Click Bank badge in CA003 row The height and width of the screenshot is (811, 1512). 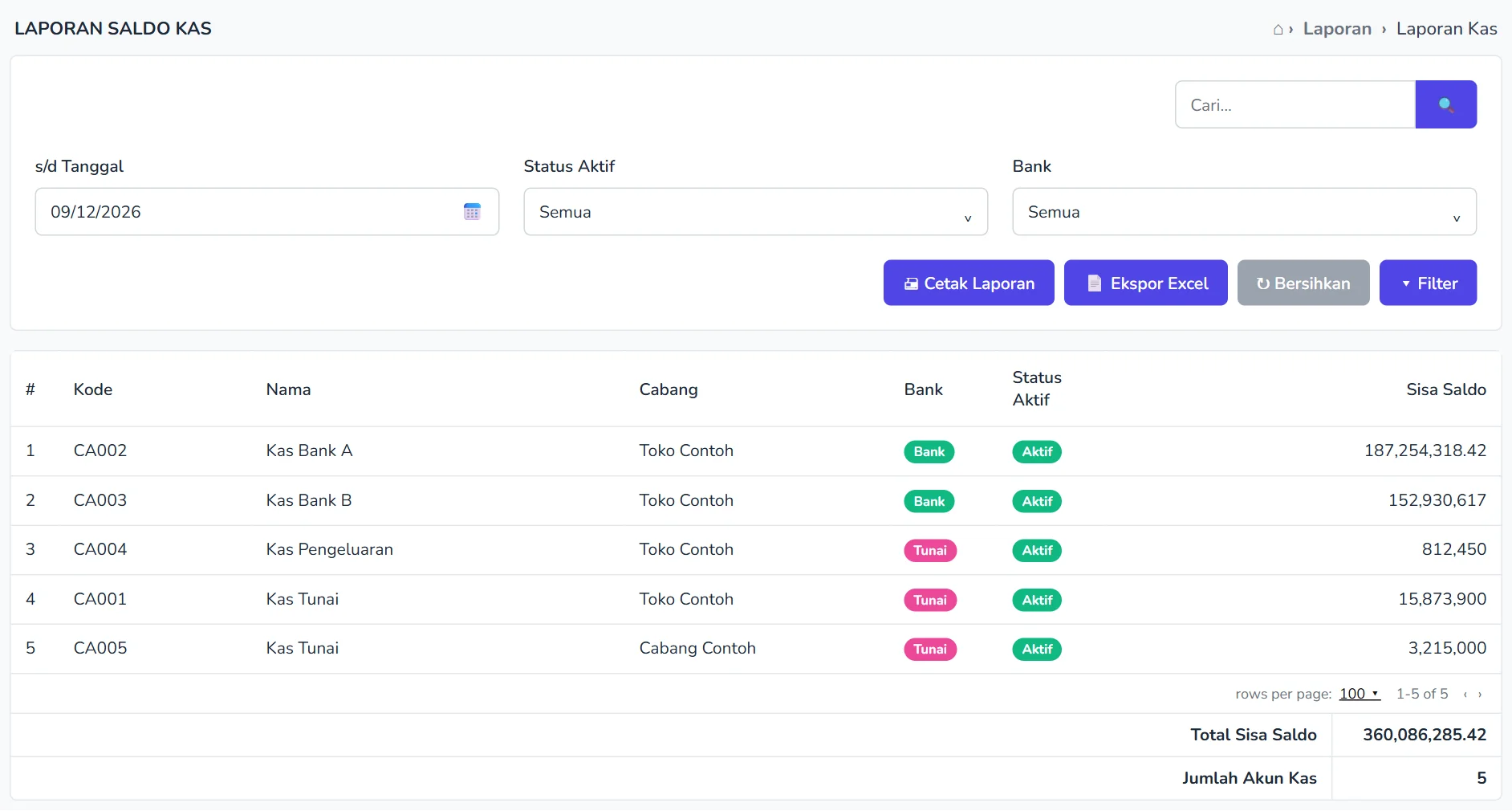pyautogui.click(x=929, y=501)
